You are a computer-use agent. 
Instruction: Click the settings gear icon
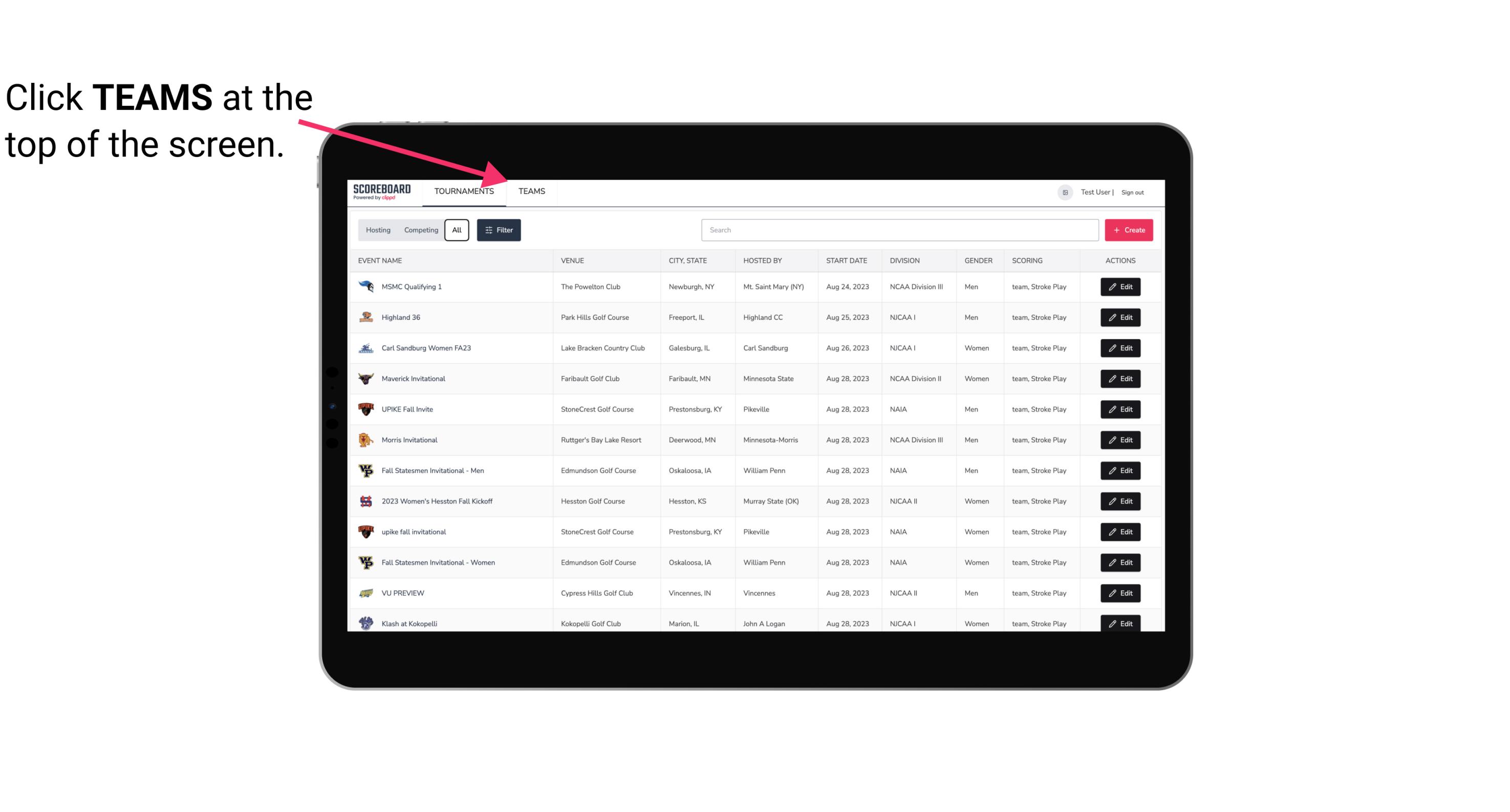point(1064,191)
